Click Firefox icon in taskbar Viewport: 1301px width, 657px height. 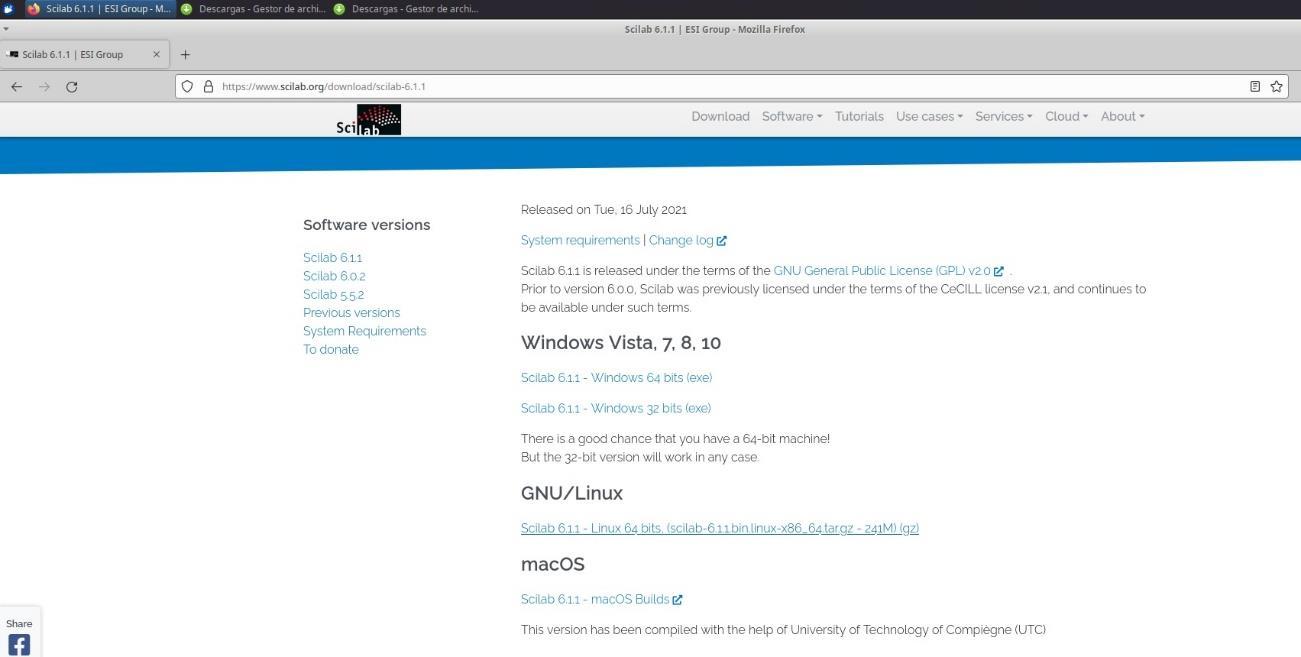pos(33,8)
